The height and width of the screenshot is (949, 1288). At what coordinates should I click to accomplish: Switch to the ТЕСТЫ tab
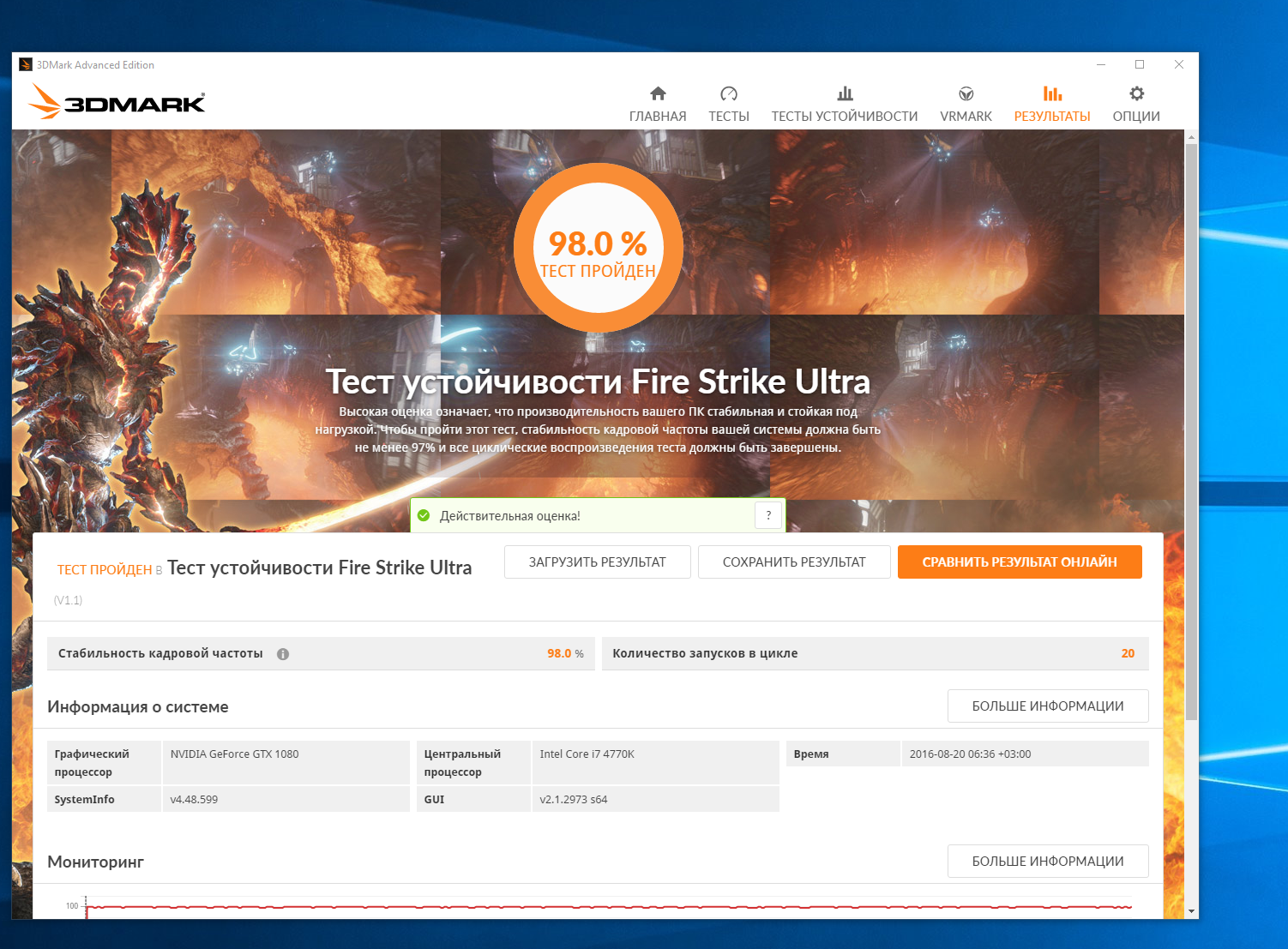(729, 117)
